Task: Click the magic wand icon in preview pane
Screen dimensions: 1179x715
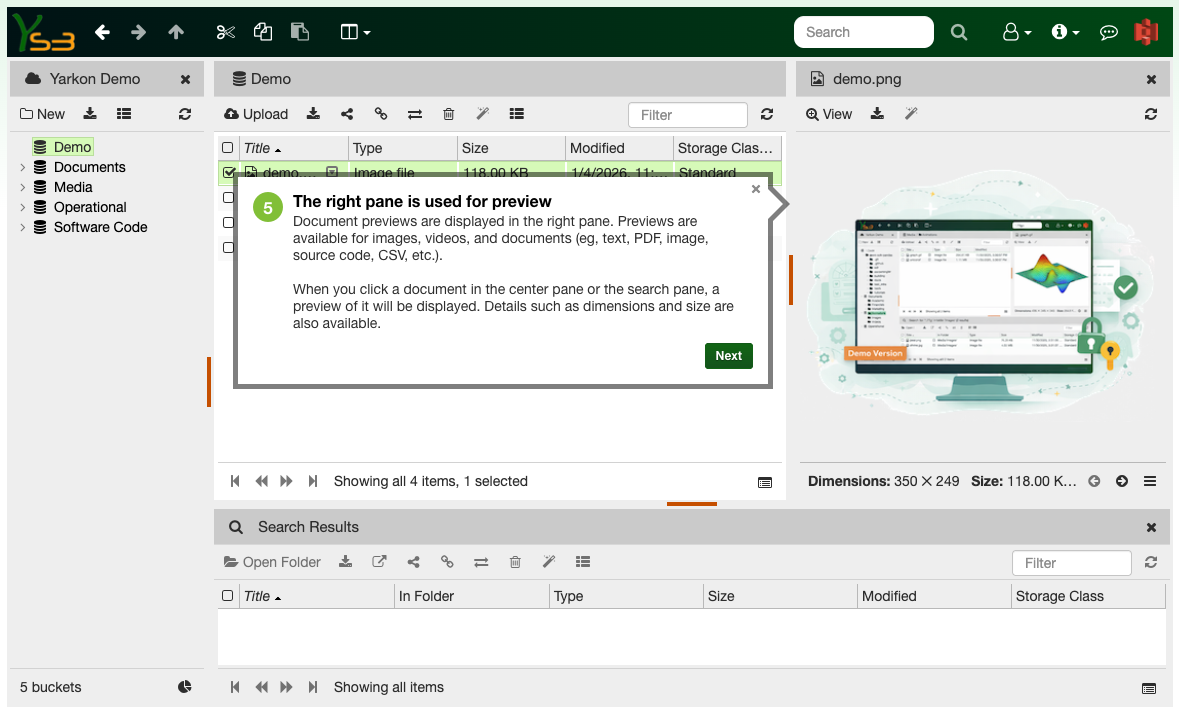Action: point(911,114)
